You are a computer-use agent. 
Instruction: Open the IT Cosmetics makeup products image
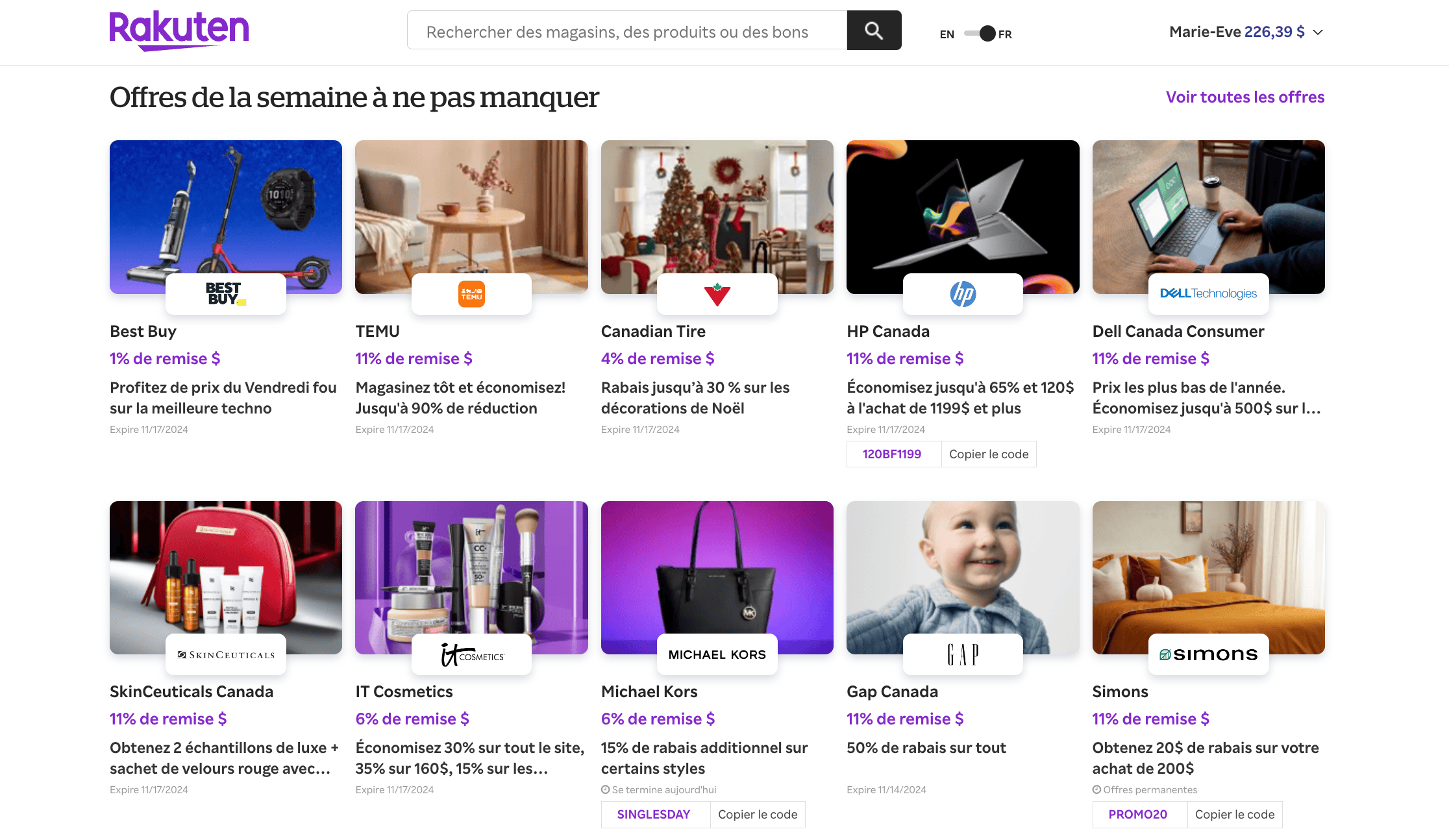pos(471,578)
